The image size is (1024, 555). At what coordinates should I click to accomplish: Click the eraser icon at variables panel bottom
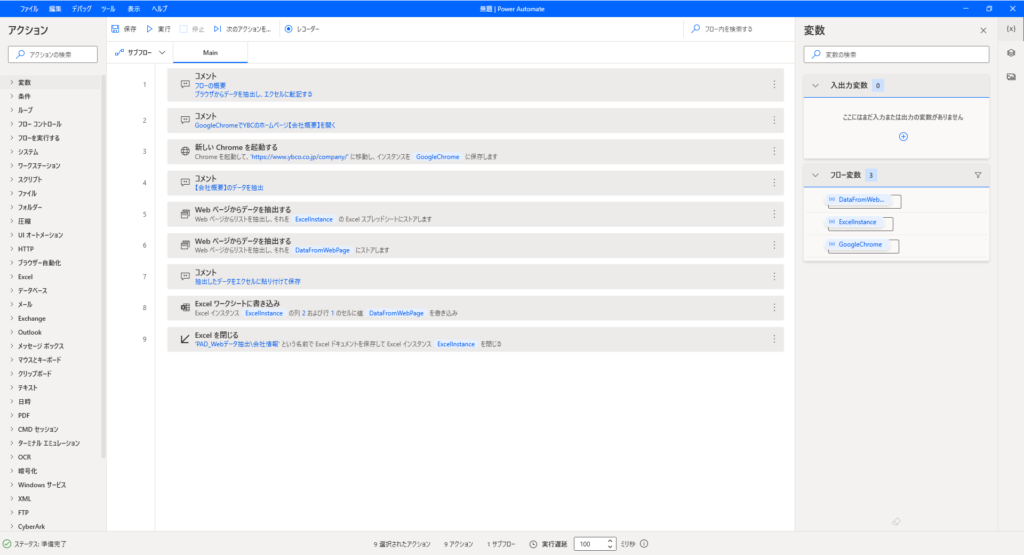point(896,521)
